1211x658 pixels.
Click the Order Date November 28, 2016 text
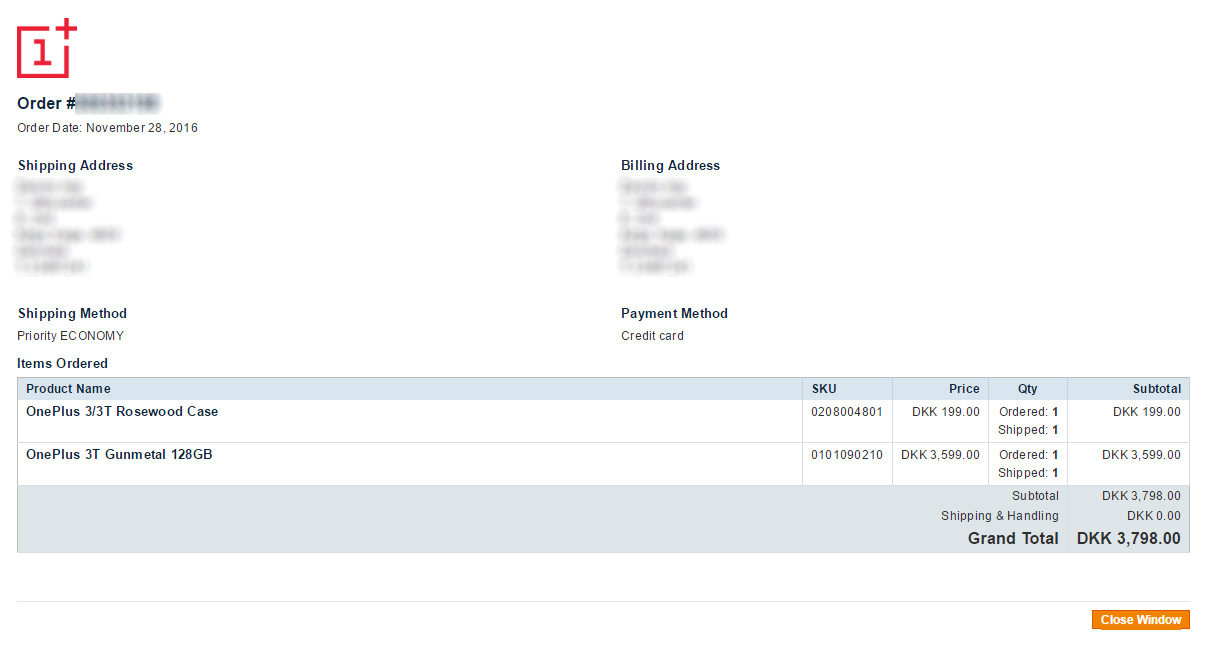tap(107, 128)
